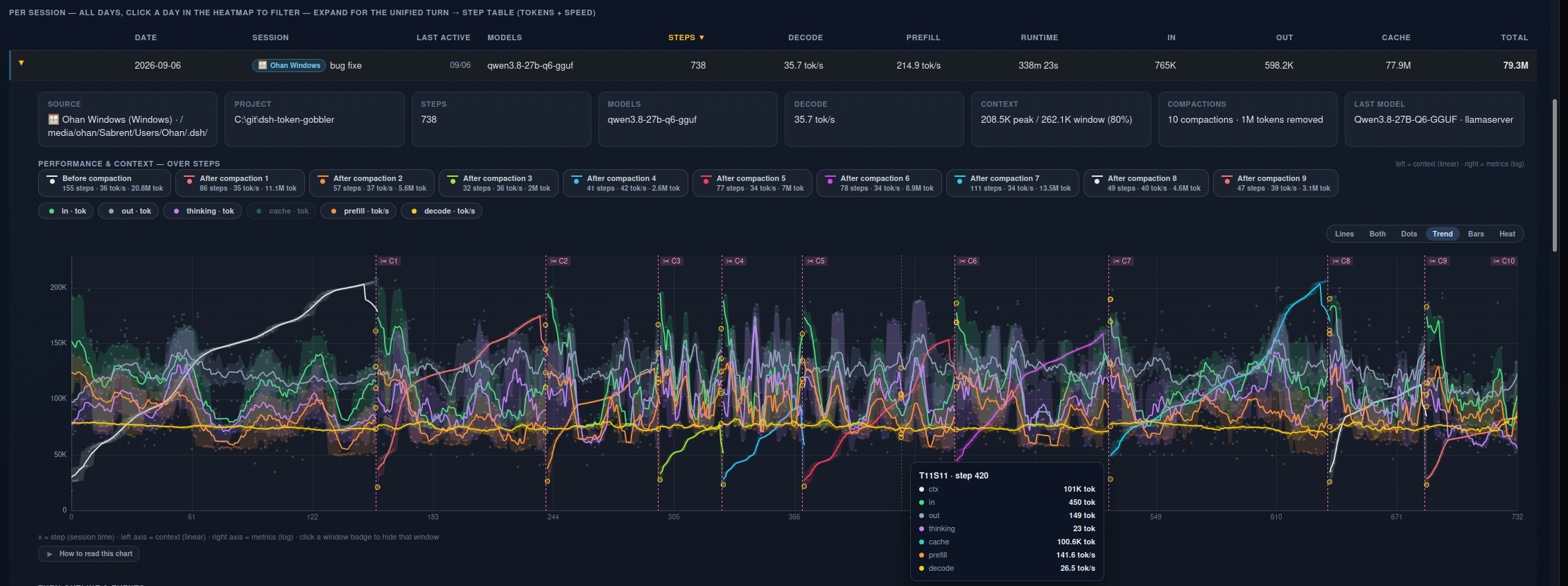Sort by the DECODE column header
Viewport: 1568px width, 586px height.
[805, 37]
